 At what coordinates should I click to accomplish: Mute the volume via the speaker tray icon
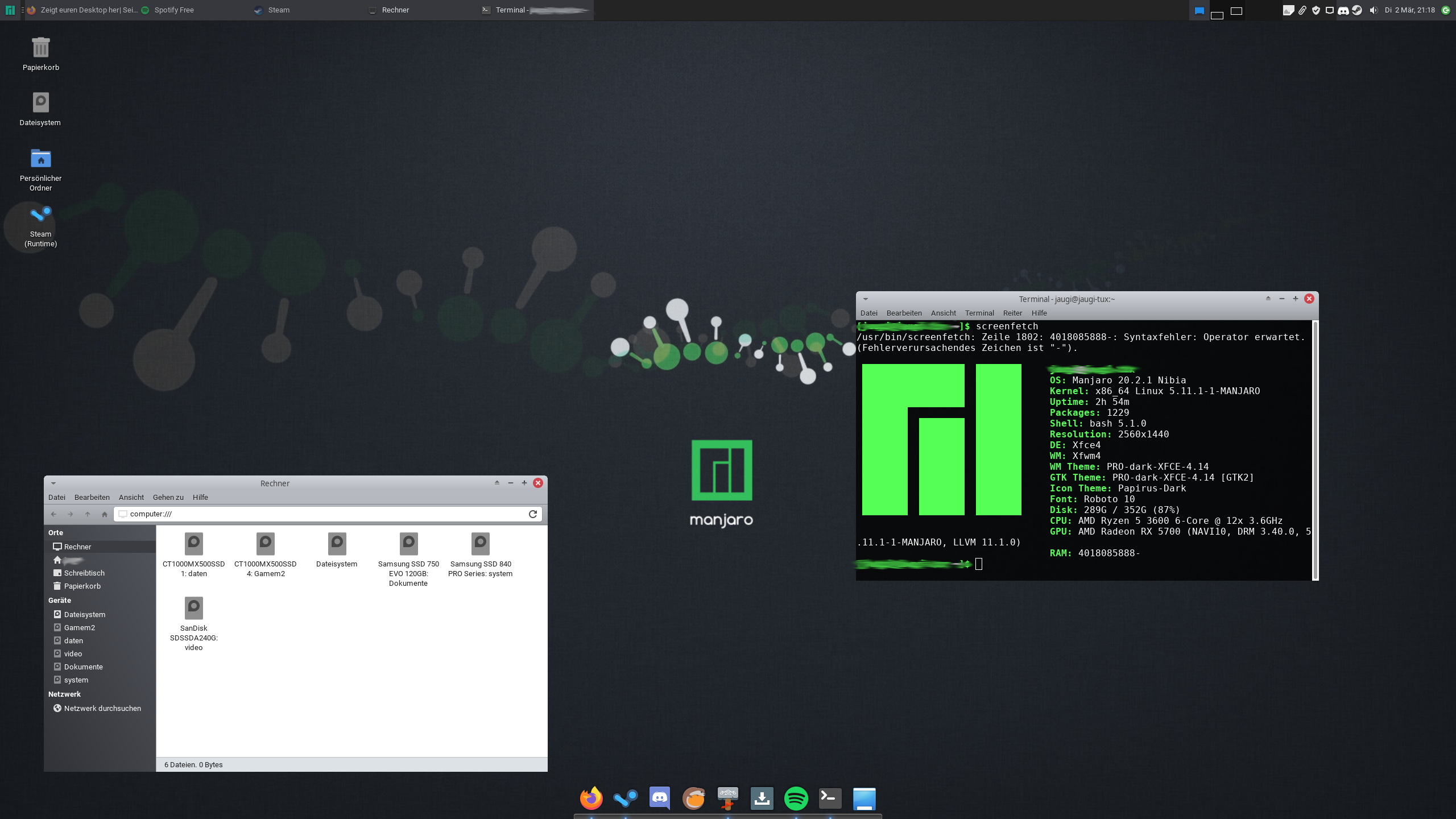[x=1372, y=10]
